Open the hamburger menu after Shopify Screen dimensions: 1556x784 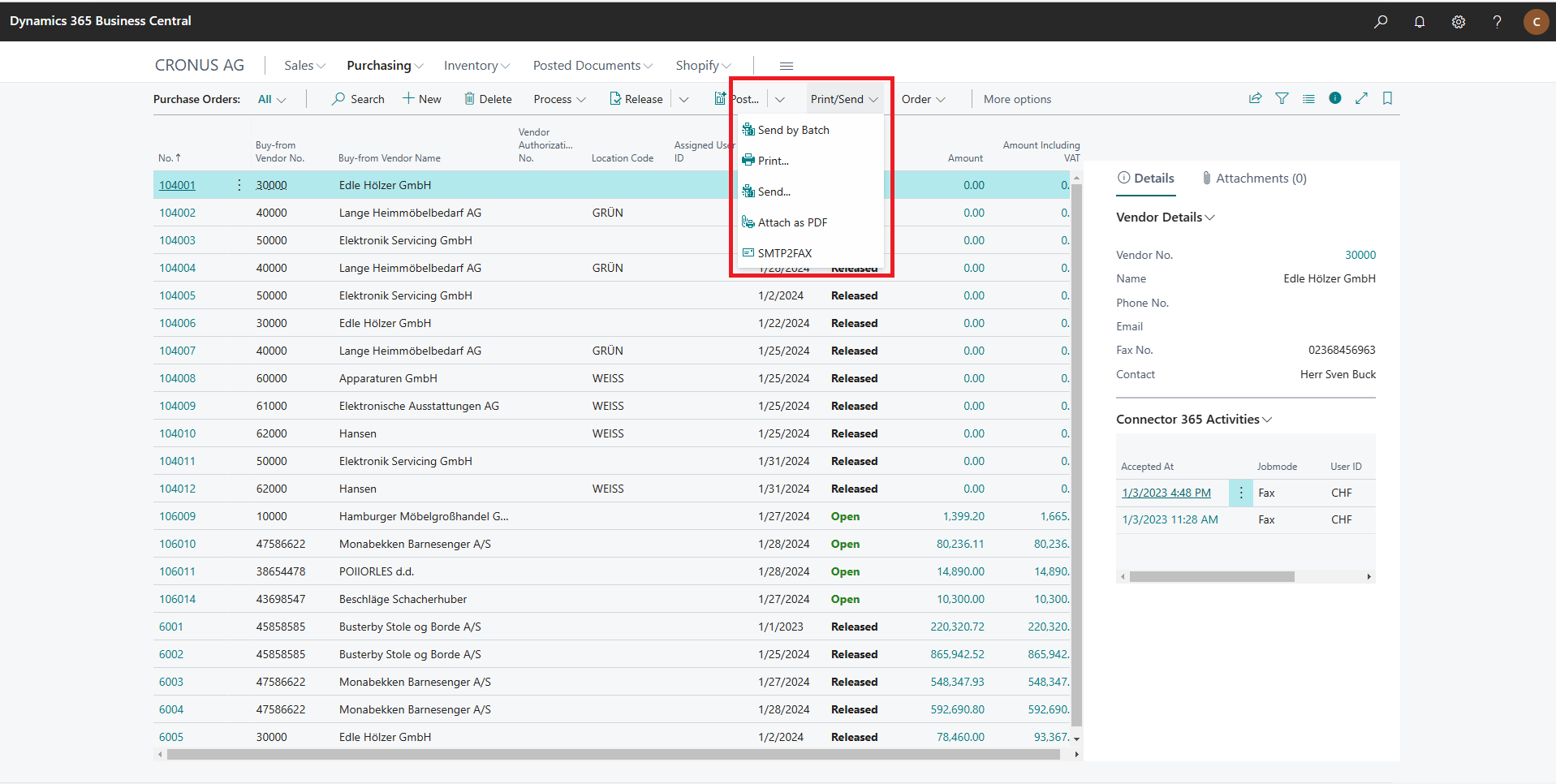(x=786, y=66)
